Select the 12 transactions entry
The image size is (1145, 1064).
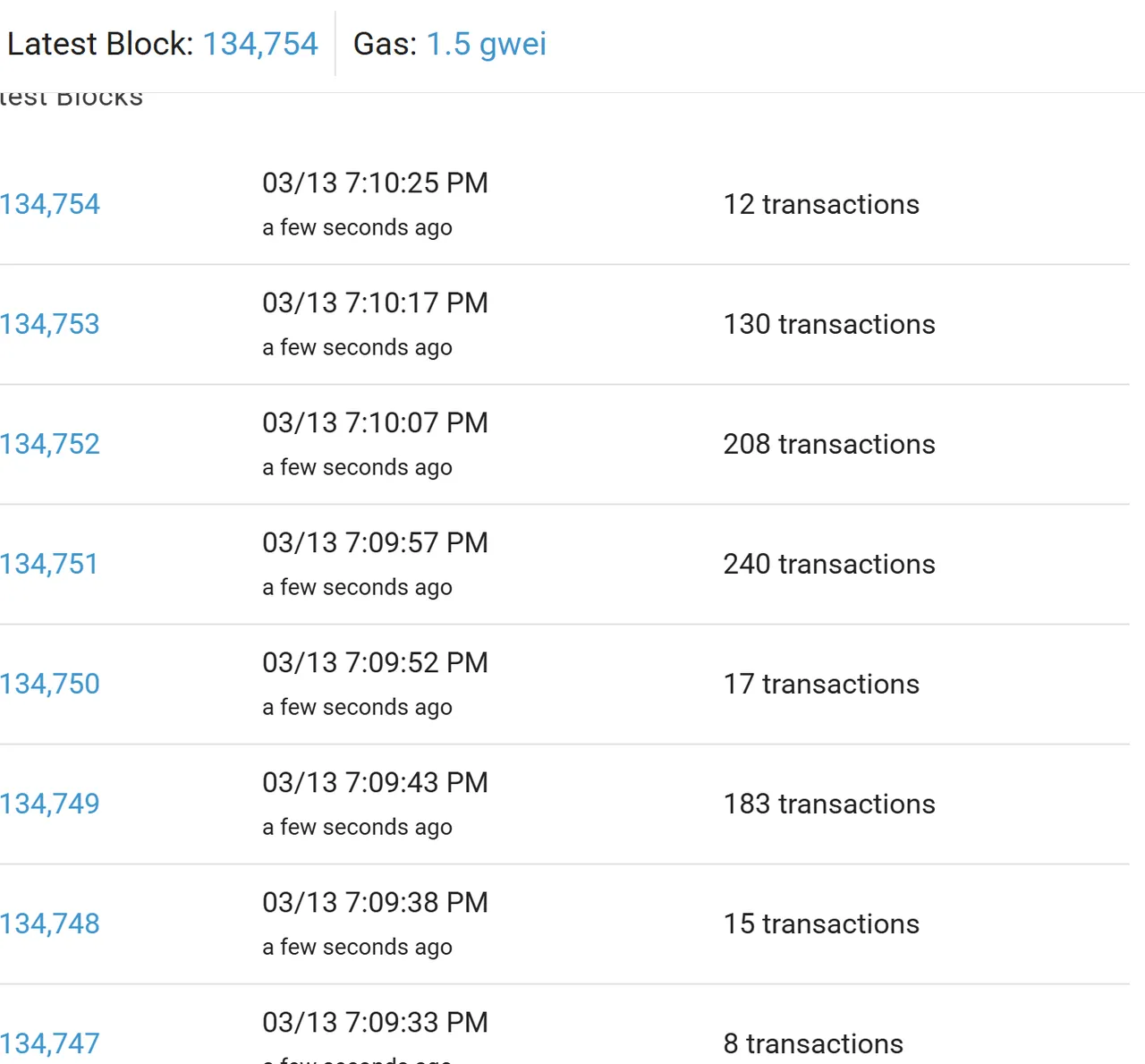pyautogui.click(x=821, y=204)
